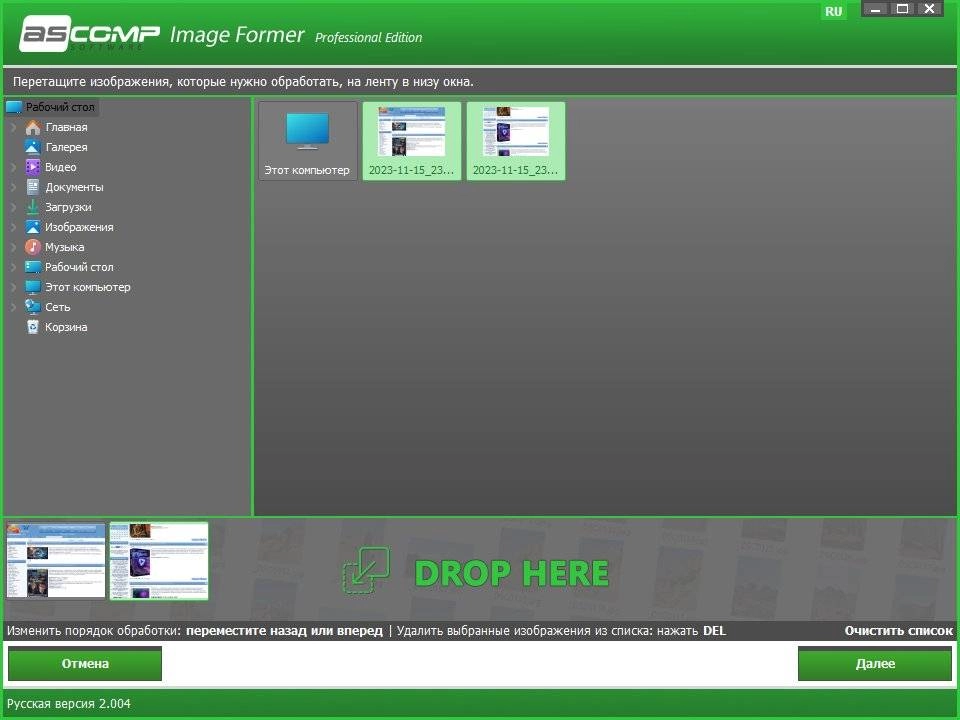Select first thumbnail in processing strip
Screen dimensions: 960x720
click(x=56, y=560)
